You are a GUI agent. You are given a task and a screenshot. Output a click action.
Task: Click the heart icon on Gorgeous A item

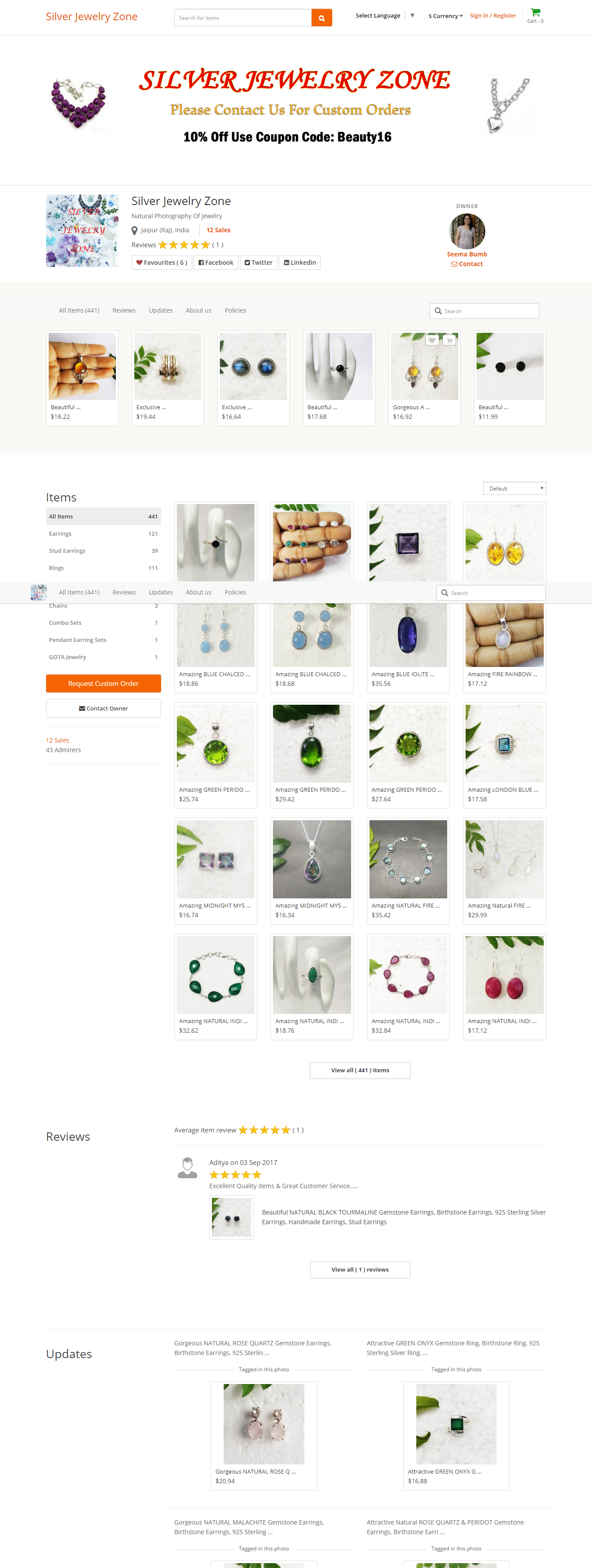coord(431,340)
